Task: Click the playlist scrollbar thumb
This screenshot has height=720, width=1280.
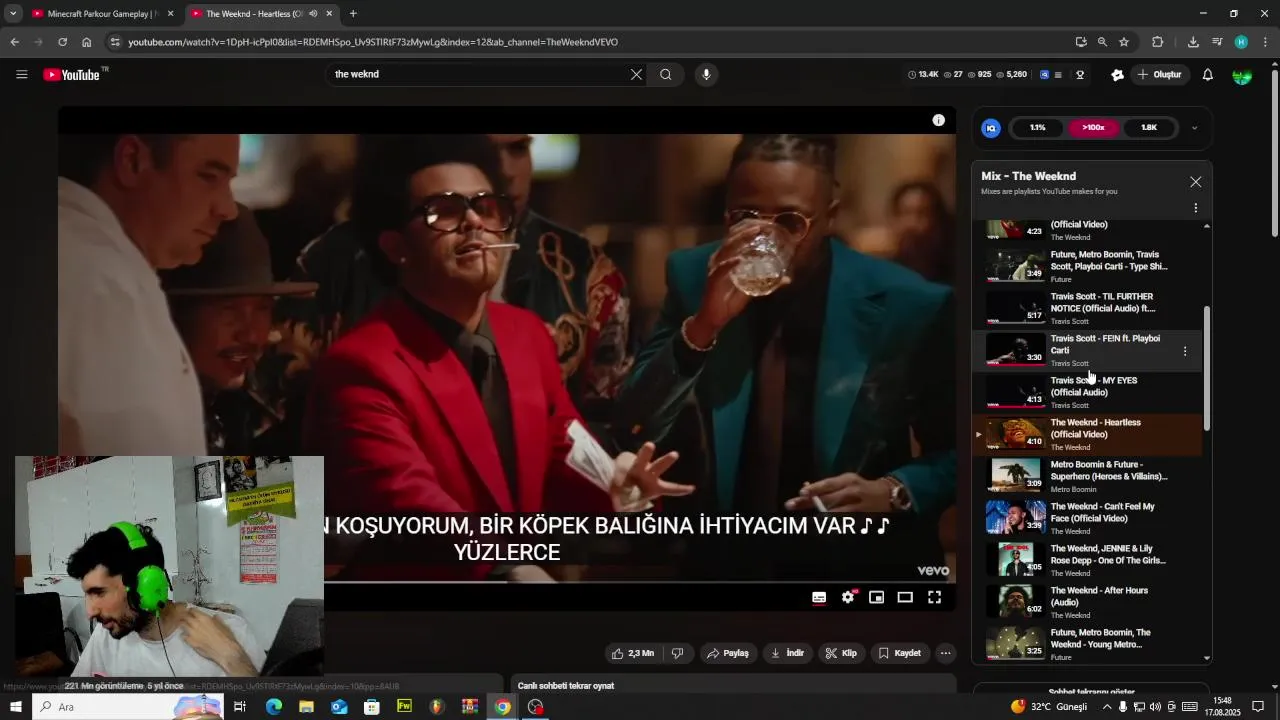Action: (x=1207, y=368)
